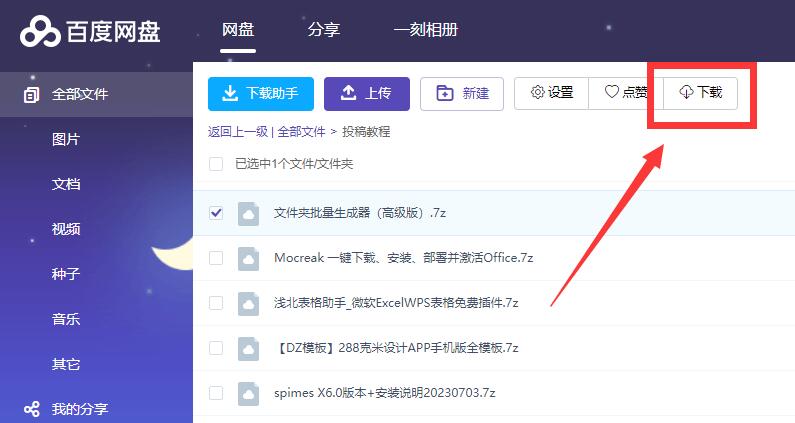Screen dimensions: 795x423
Task: Tick the checkbox for spimes X6.0 file
Action: (216, 393)
